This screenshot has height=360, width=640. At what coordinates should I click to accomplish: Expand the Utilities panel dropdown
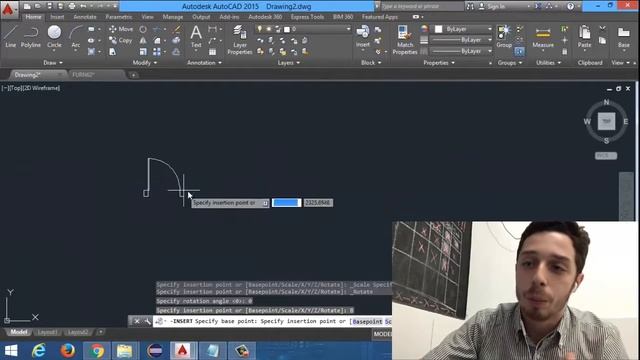click(x=548, y=63)
